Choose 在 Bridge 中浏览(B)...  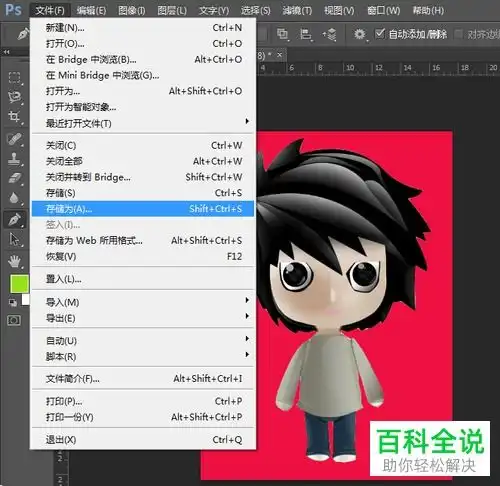click(x=143, y=59)
